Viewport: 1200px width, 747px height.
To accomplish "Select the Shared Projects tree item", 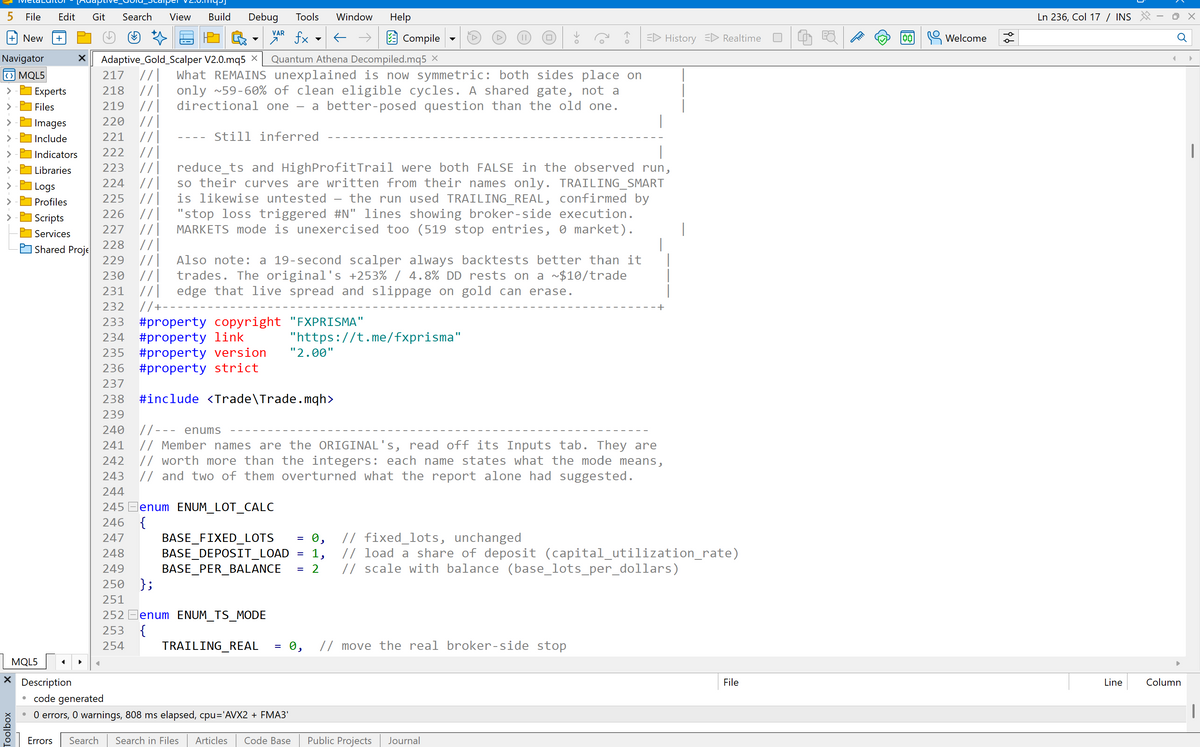I will [54, 250].
